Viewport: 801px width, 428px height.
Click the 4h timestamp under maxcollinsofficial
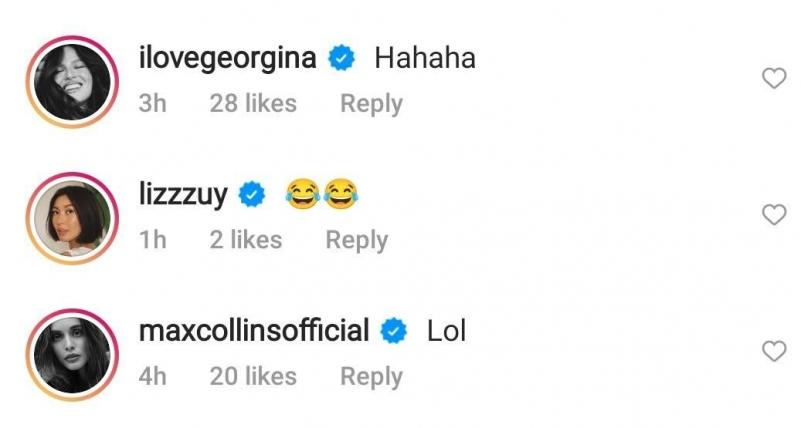pos(152,376)
